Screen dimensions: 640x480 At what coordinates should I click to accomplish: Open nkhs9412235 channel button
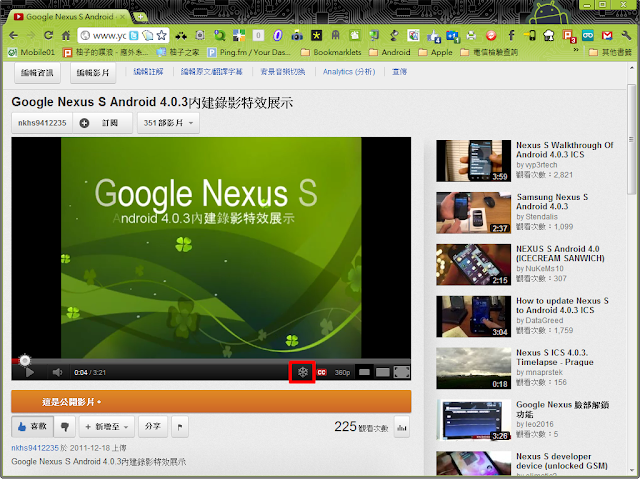(42, 123)
